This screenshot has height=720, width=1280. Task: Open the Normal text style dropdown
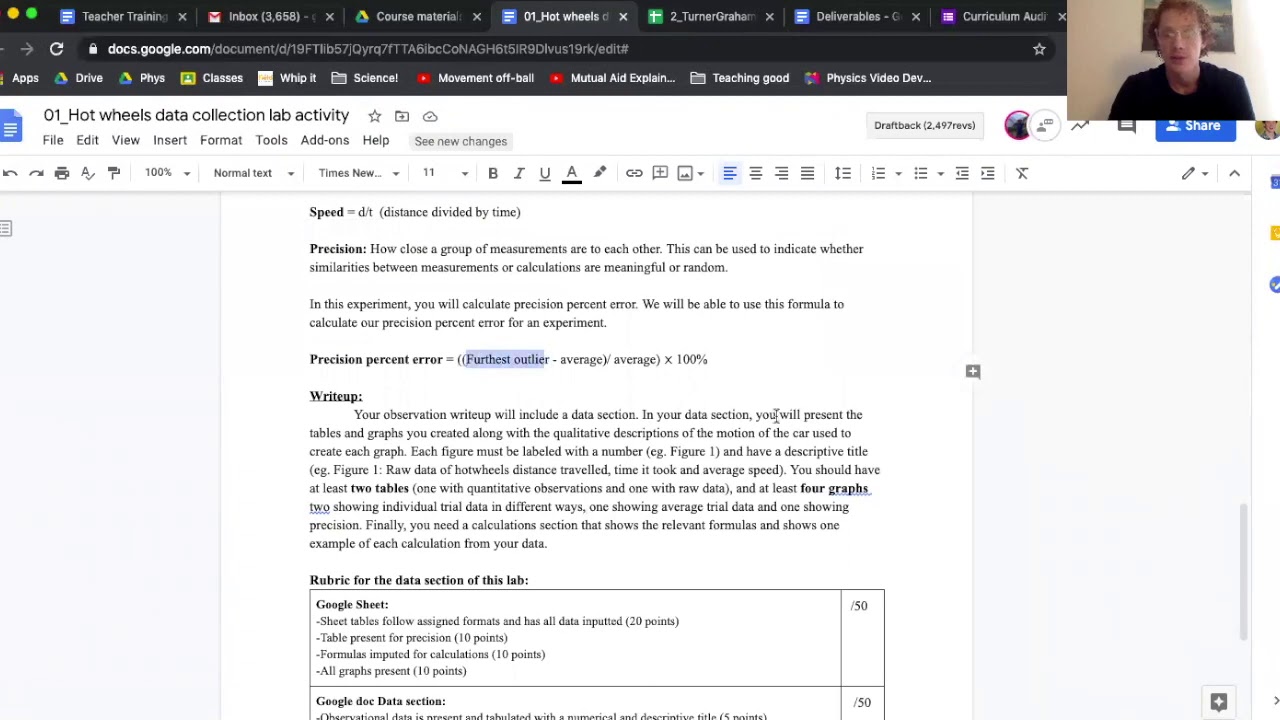[254, 173]
